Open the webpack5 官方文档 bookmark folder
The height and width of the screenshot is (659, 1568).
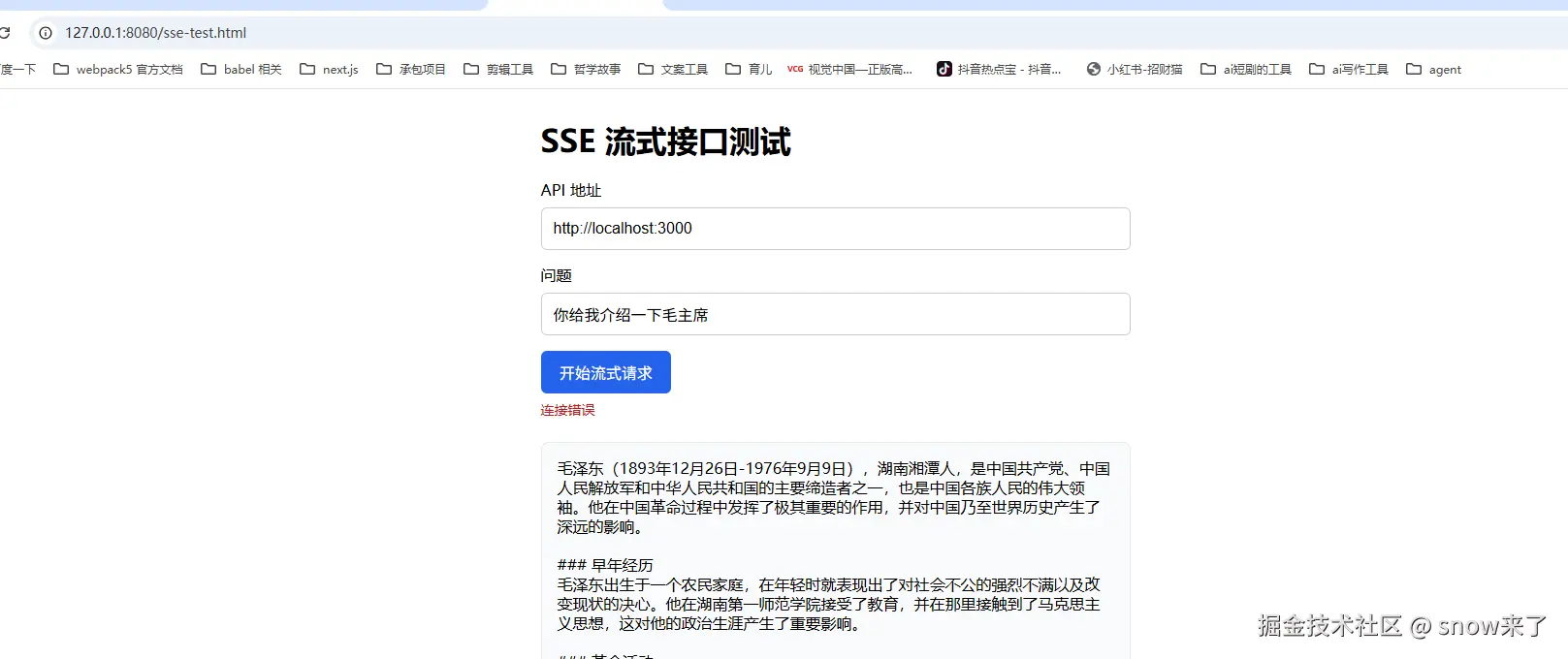[117, 70]
